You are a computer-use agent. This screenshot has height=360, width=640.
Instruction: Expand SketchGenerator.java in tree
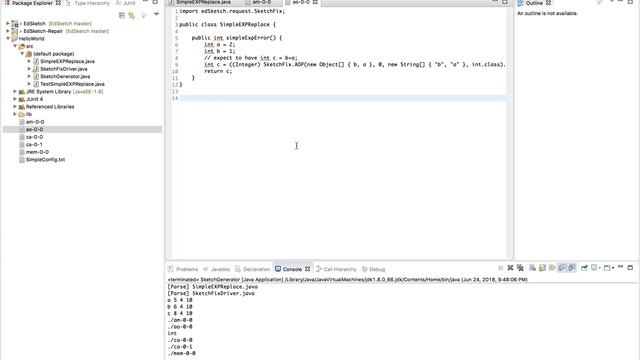pyautogui.click(x=29, y=76)
